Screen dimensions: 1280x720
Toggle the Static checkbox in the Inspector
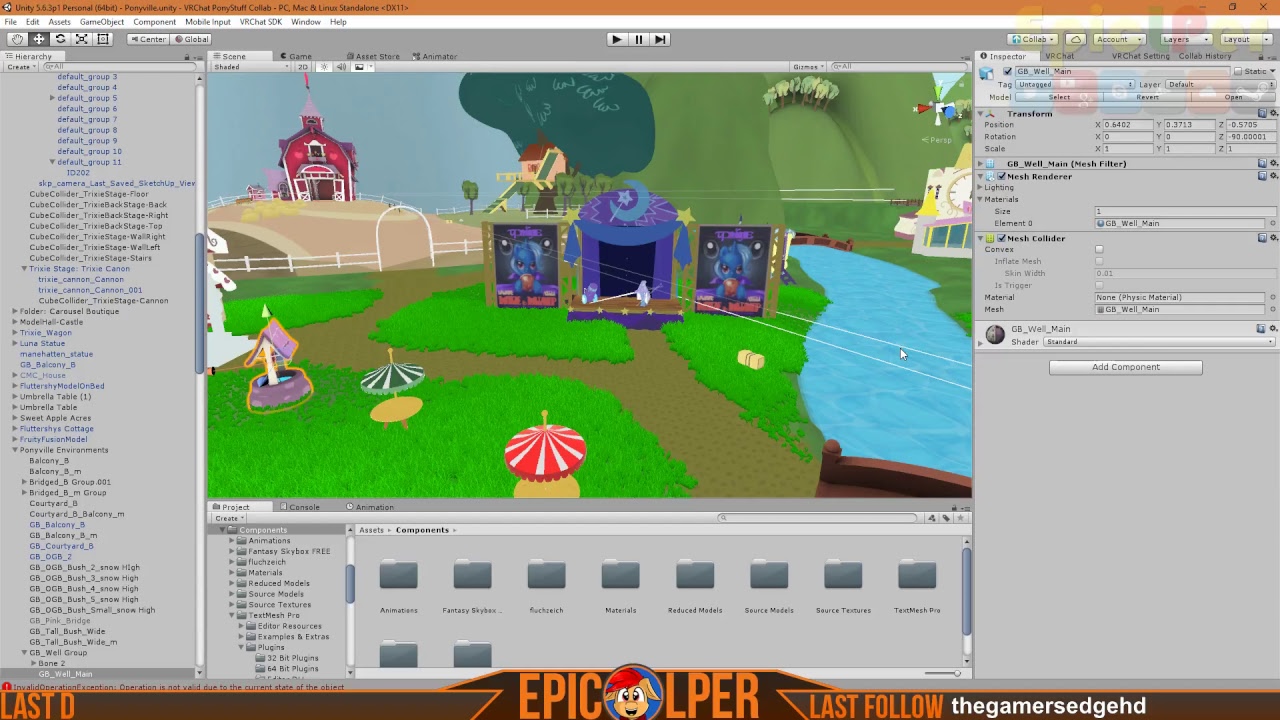[x=1238, y=72]
